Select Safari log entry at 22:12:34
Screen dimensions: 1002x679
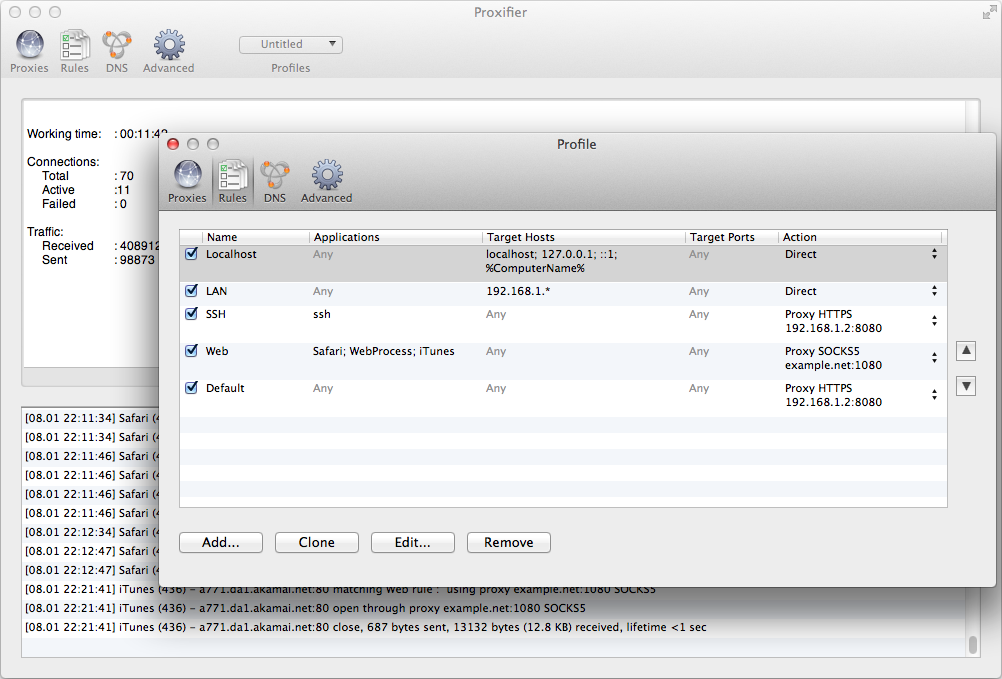[x=93, y=532]
